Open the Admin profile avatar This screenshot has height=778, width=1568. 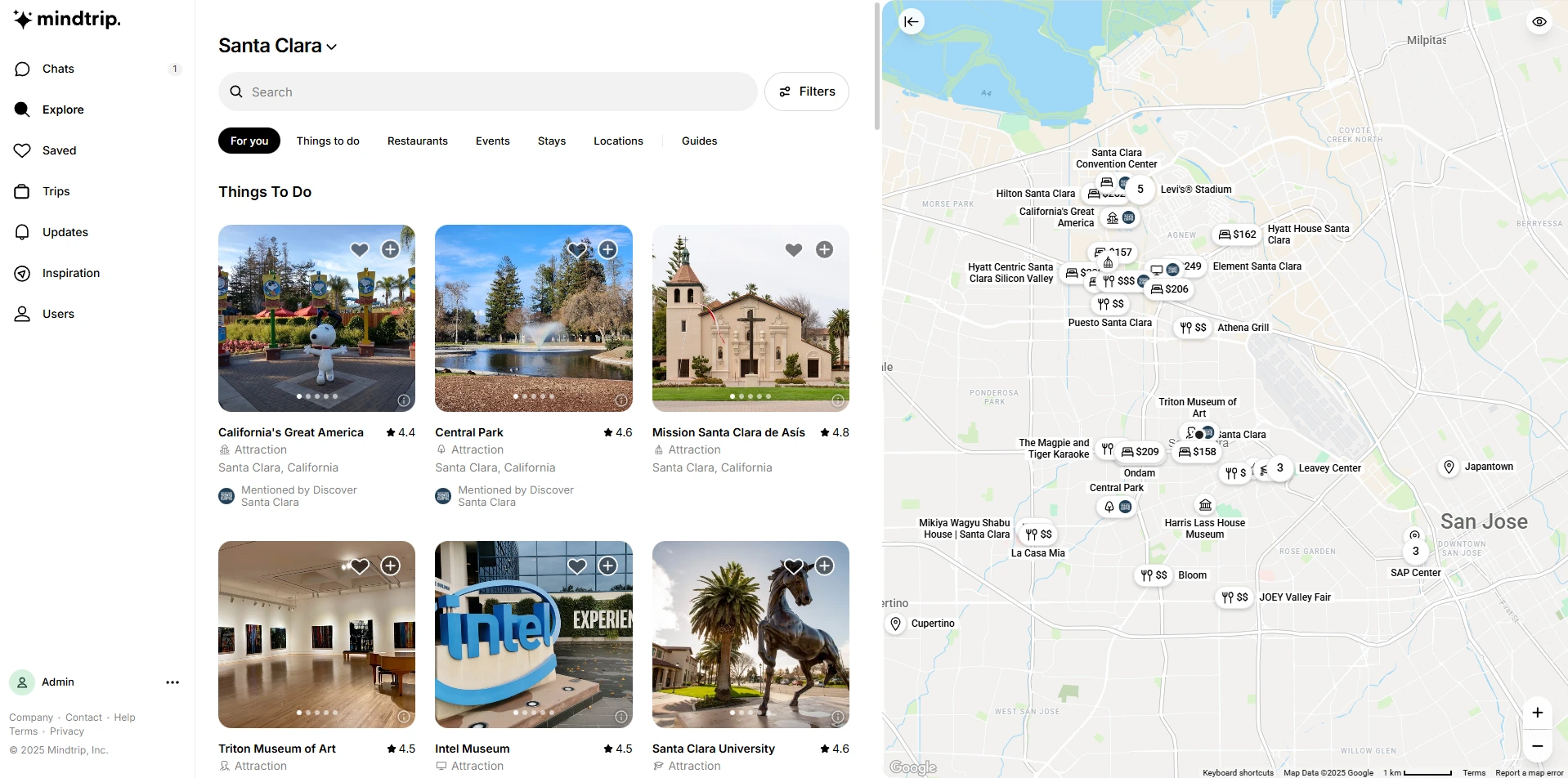click(22, 682)
